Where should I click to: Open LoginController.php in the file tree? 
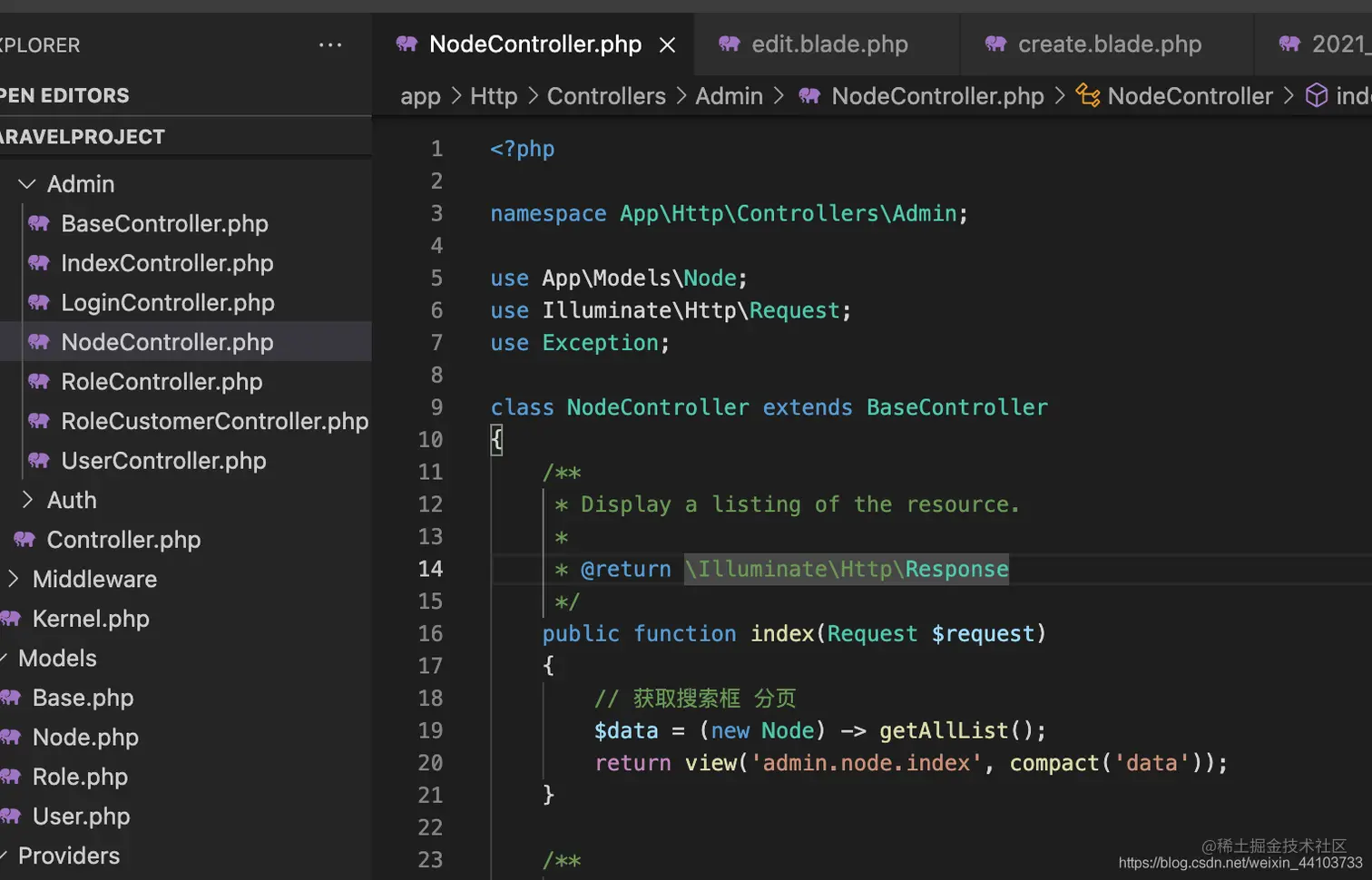pyautogui.click(x=167, y=302)
